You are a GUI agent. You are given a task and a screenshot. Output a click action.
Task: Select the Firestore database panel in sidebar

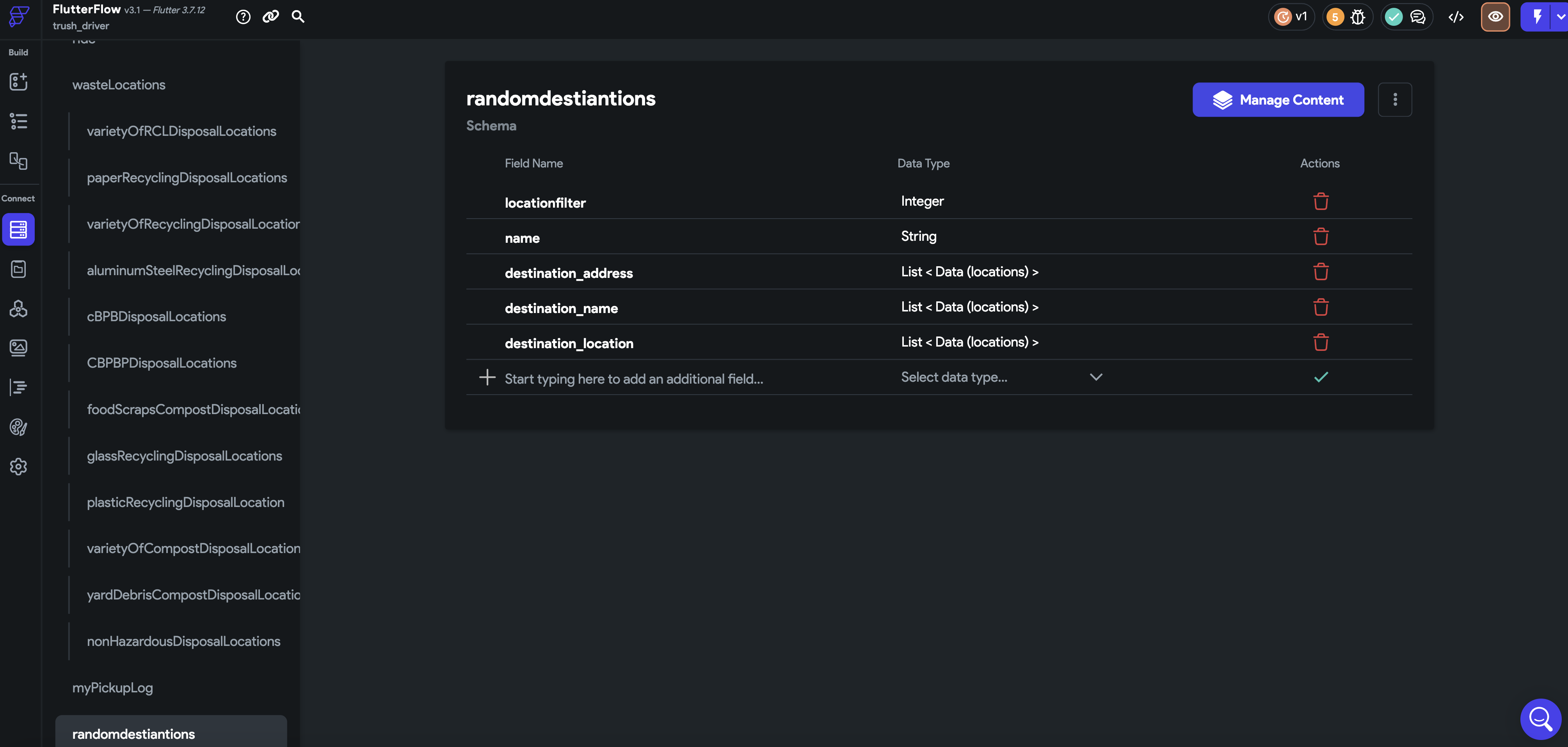[x=18, y=229]
